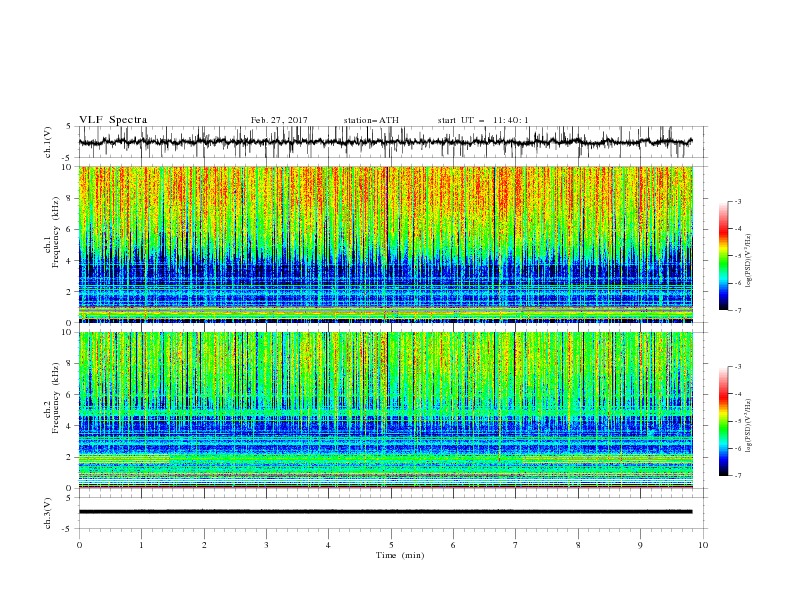Click the ch.3 flat voltage trace
This screenshot has height=612, width=792.
(x=386, y=512)
